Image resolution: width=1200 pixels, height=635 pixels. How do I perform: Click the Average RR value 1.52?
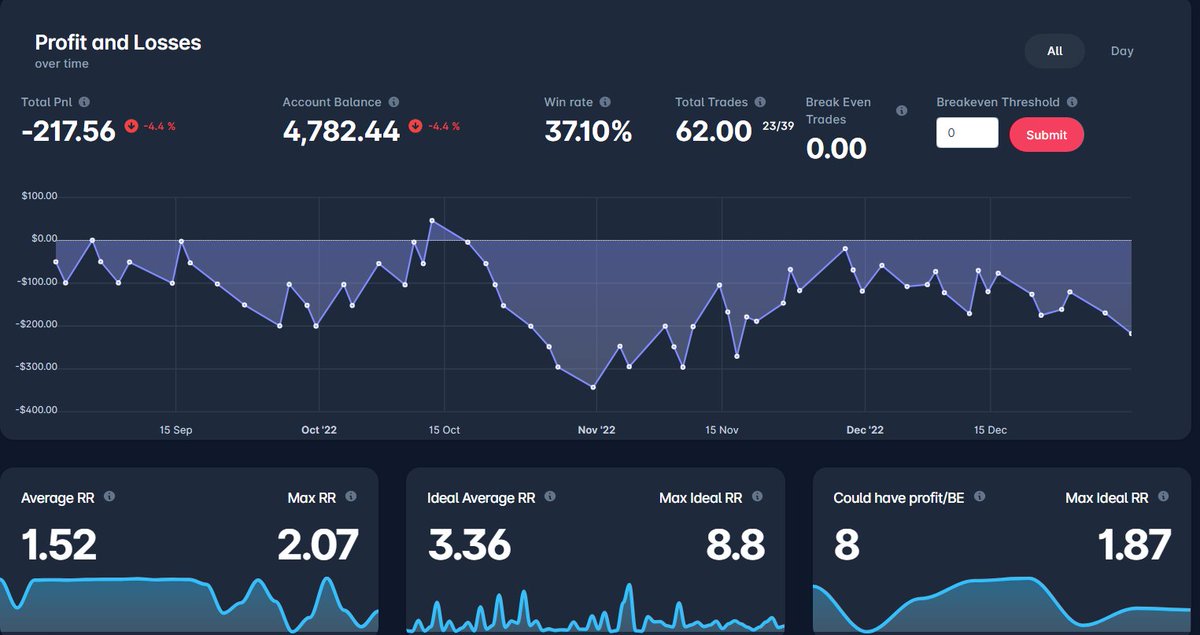[59, 545]
